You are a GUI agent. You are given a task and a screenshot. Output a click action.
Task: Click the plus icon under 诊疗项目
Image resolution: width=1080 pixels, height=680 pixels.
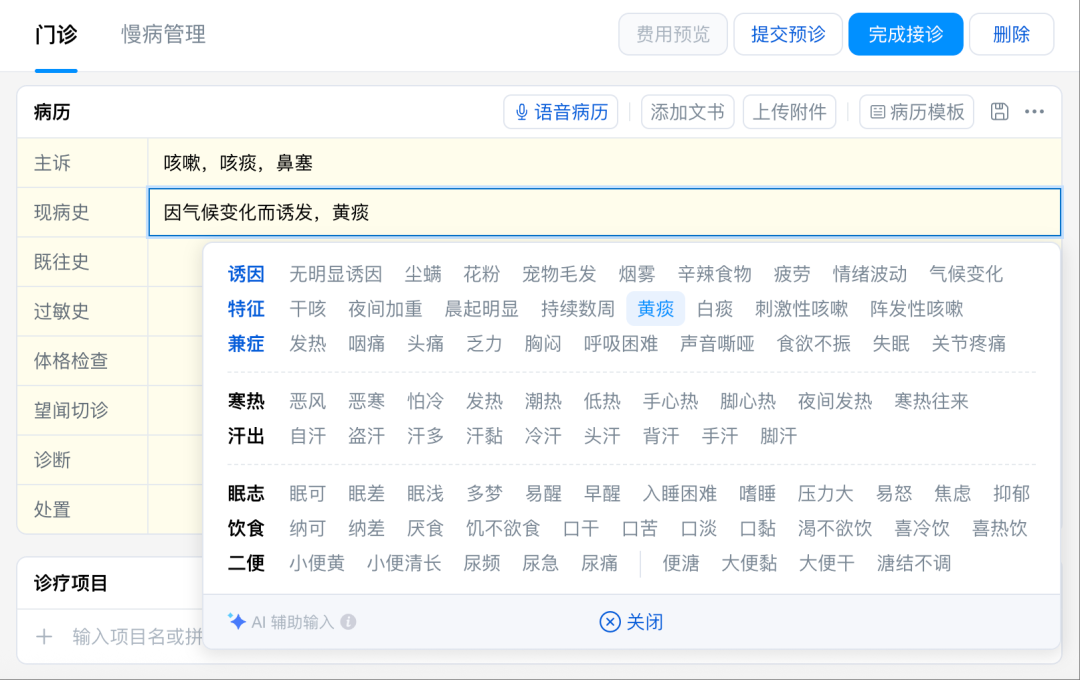[44, 637]
